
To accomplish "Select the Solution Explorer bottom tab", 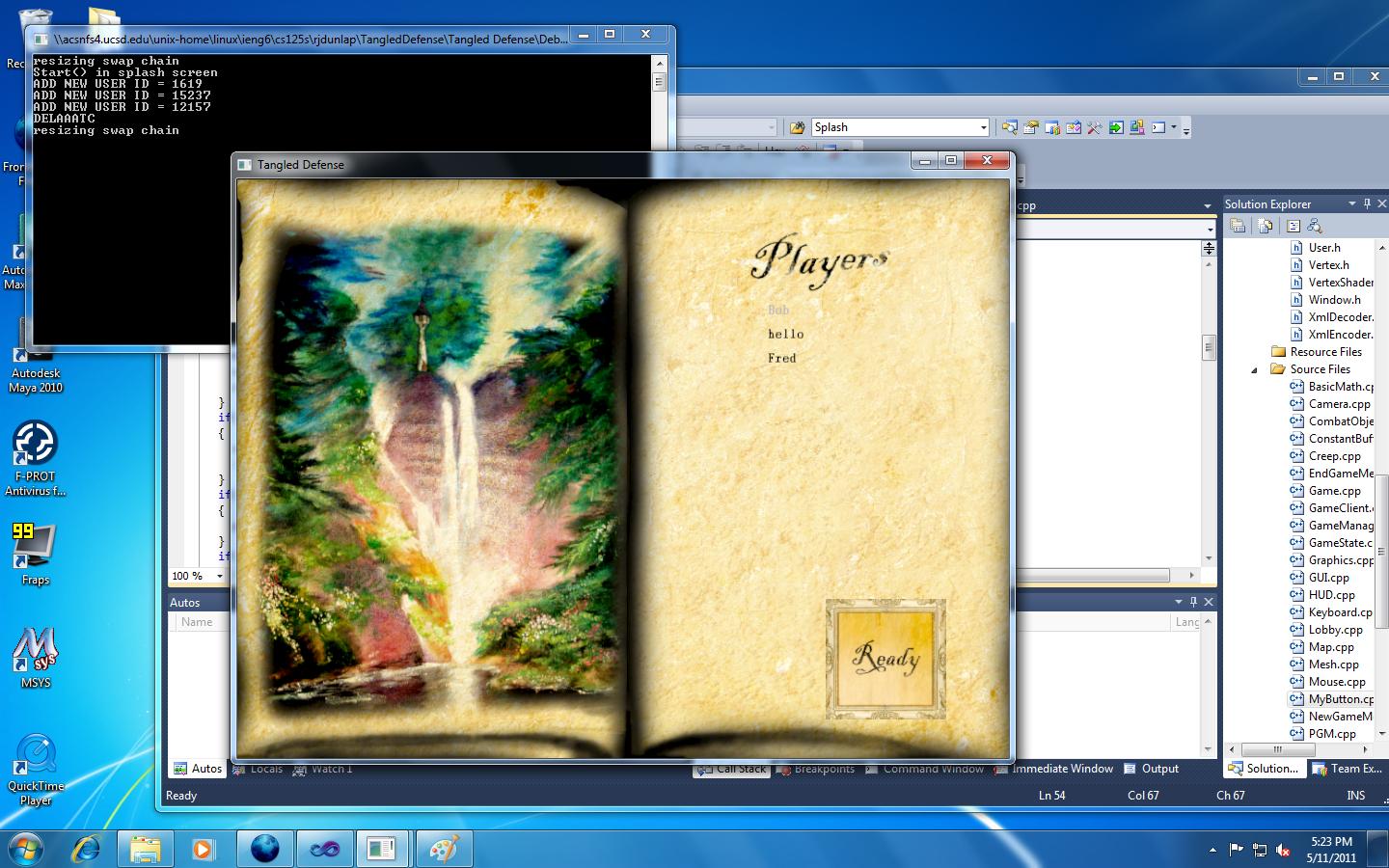I will (1264, 769).
